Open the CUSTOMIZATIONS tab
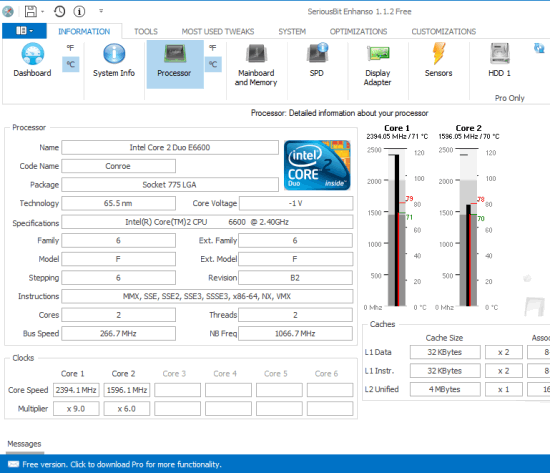Image resolution: width=550 pixels, height=473 pixels. [x=444, y=32]
